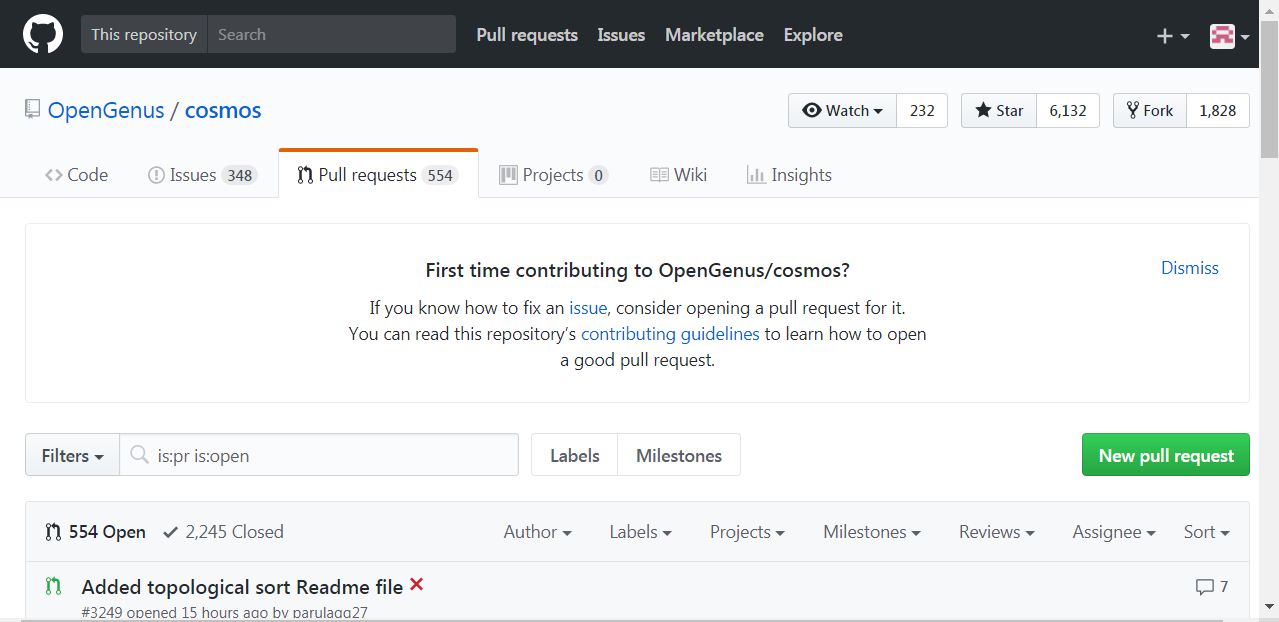Click the is:pr is:open filter field
Viewport: 1279px width, 622px height.
(319, 455)
